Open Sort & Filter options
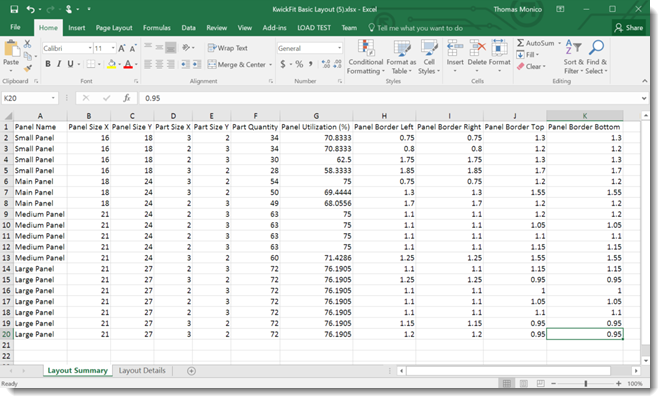 [573, 57]
